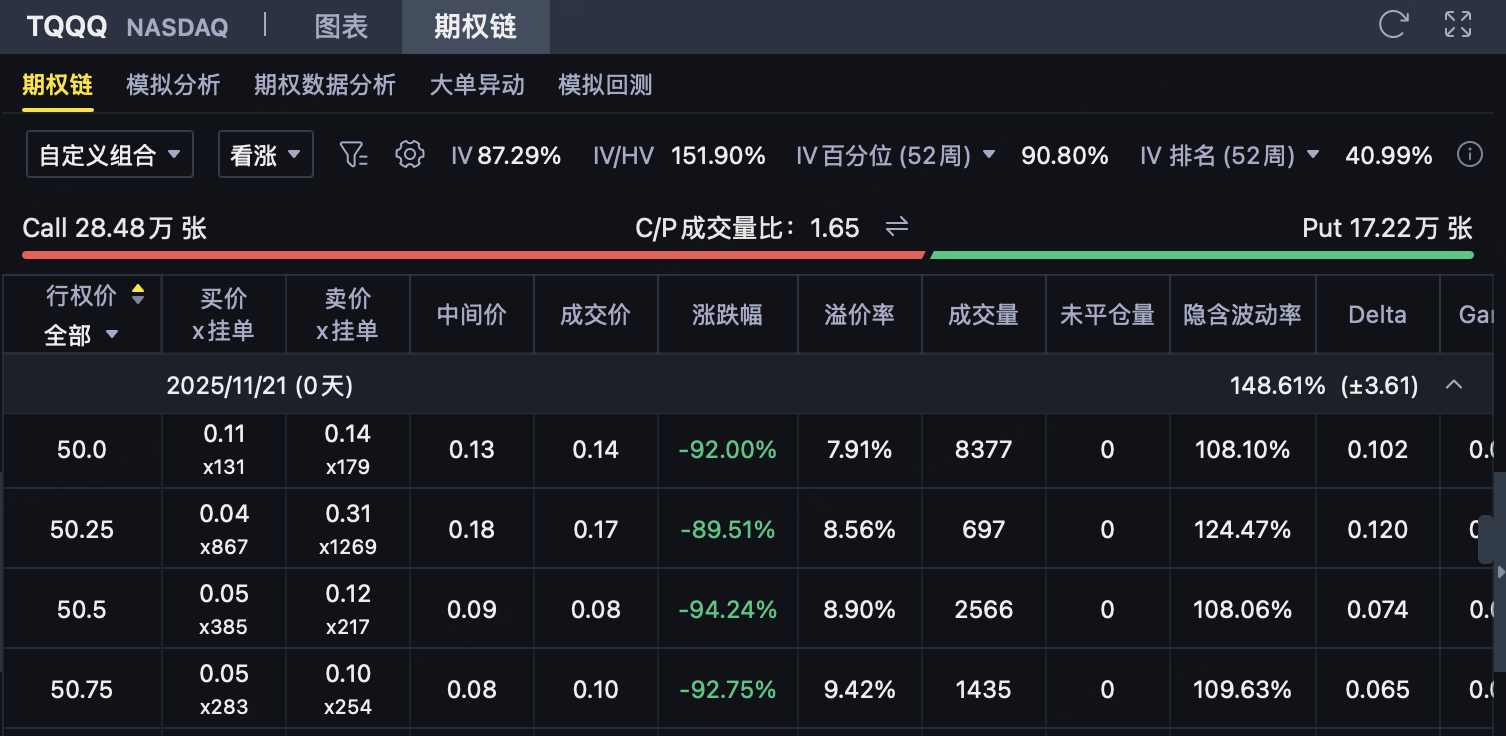Click the refresh icon at top right

click(1393, 25)
